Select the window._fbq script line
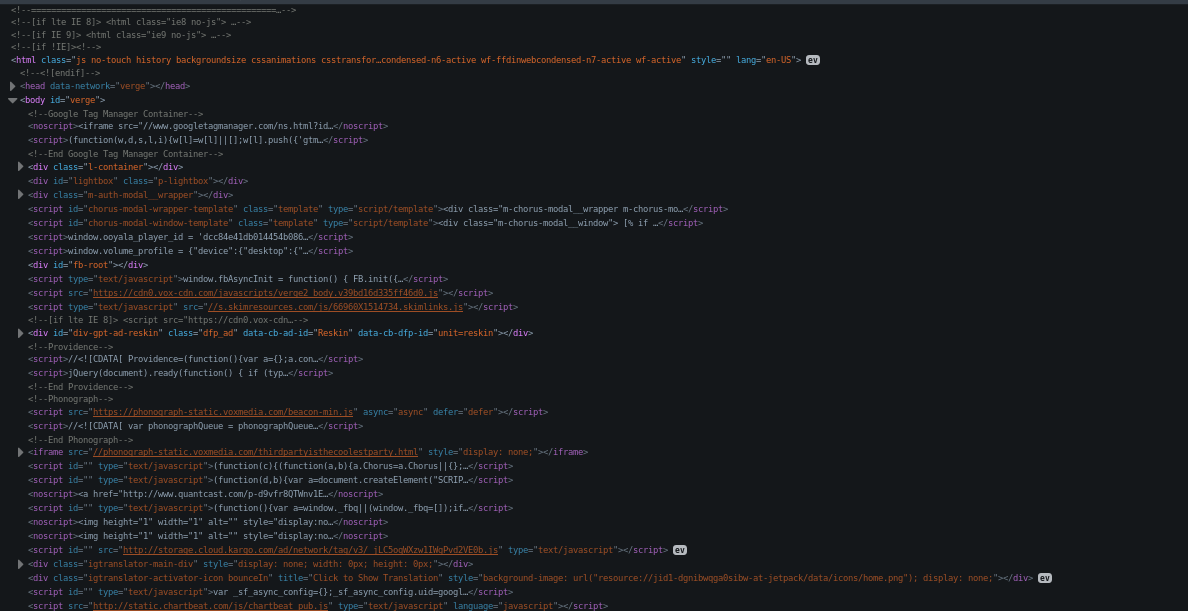Viewport: 1188px width, 611px height. 270,509
